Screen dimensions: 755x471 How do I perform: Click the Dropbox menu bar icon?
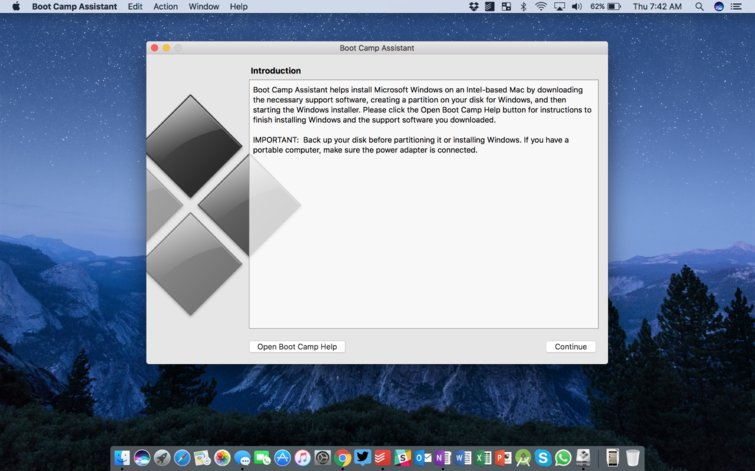coord(474,6)
